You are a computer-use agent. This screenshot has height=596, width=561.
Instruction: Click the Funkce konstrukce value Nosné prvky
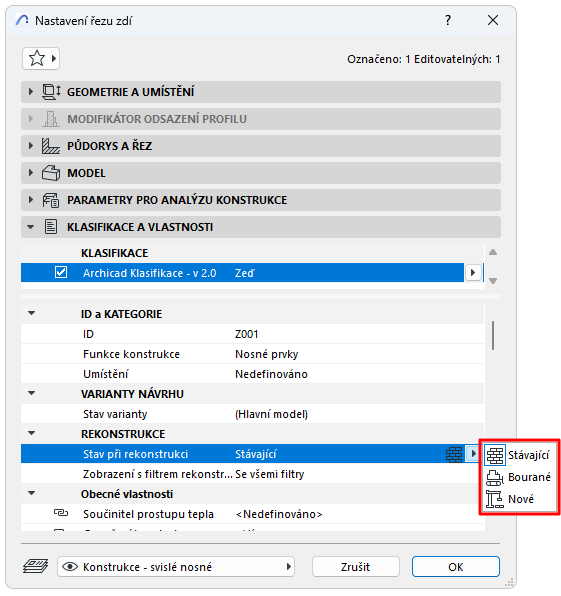[x=266, y=354]
